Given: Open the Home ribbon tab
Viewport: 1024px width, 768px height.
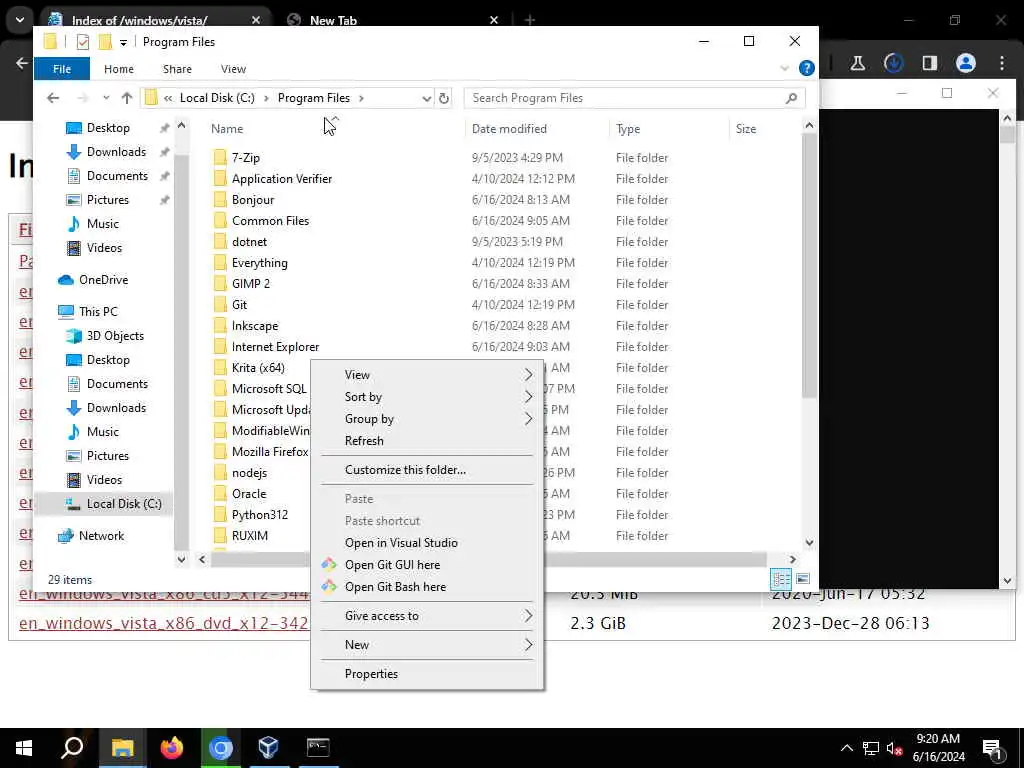Looking at the screenshot, I should click(x=119, y=69).
